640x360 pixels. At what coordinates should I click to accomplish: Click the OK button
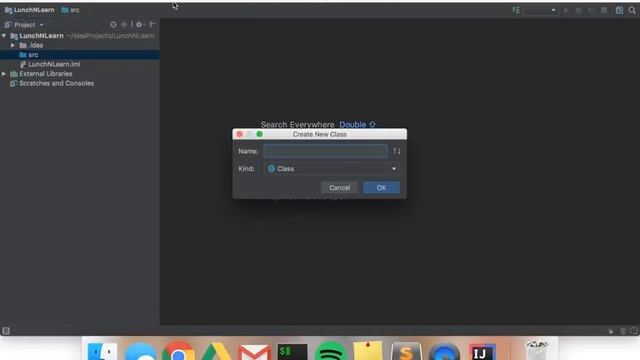point(381,187)
